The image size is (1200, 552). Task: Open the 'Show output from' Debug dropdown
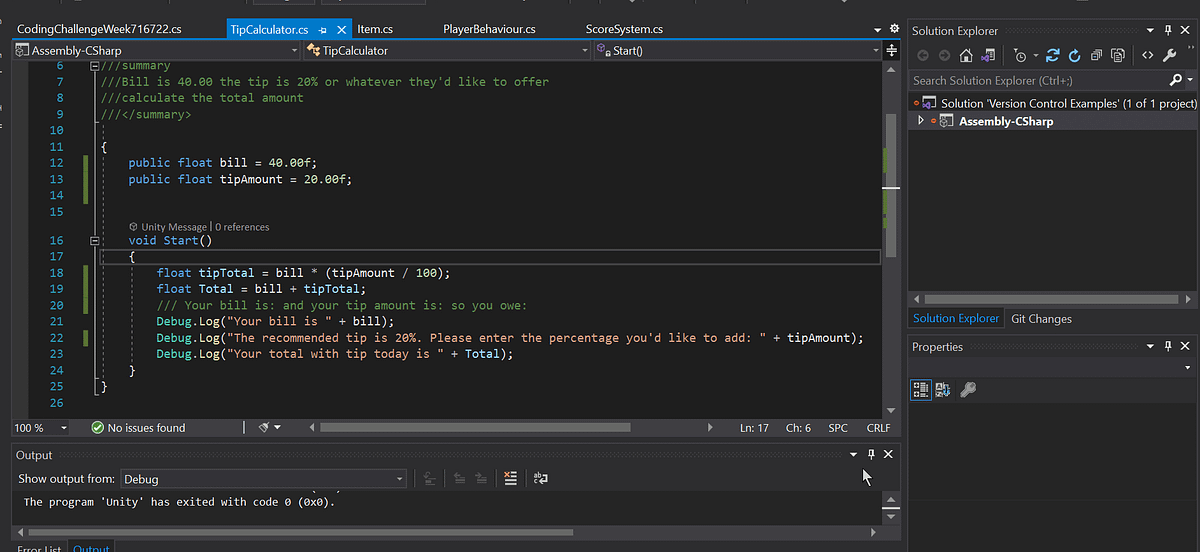(x=398, y=479)
